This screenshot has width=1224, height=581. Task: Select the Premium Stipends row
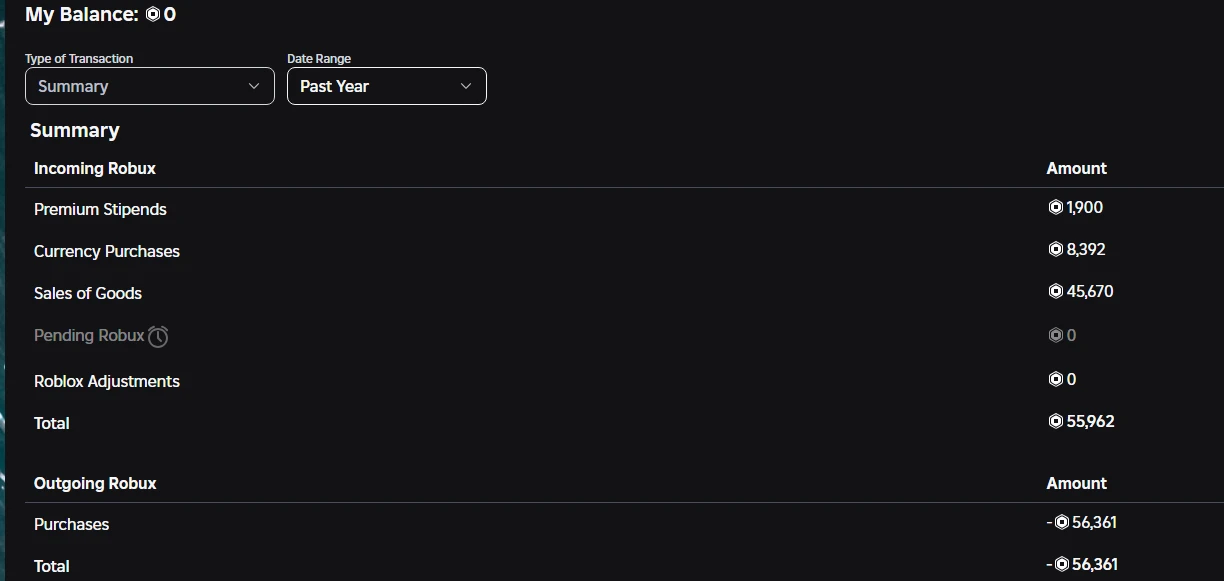[100, 209]
